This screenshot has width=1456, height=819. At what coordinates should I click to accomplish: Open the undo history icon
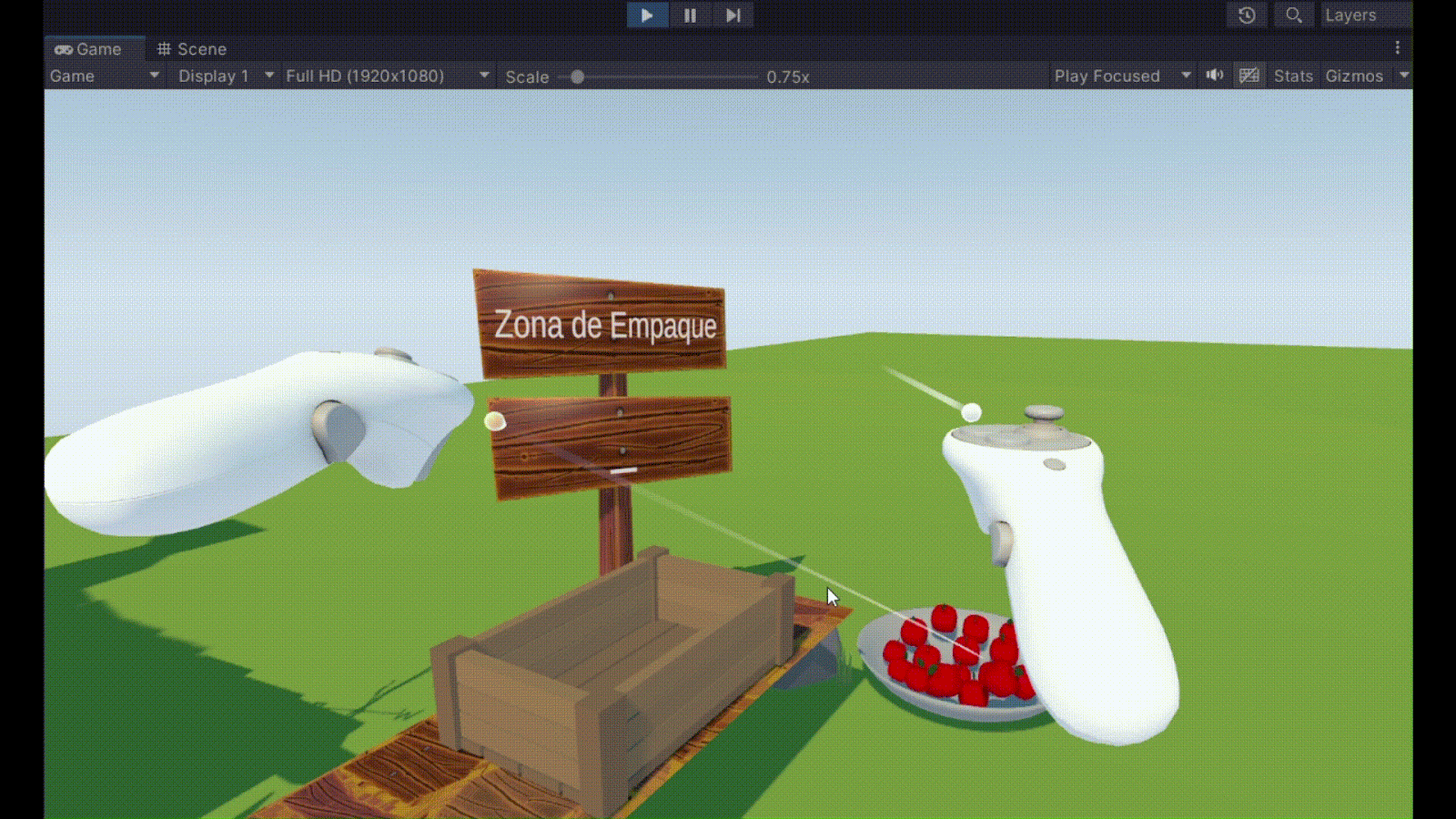(1247, 15)
